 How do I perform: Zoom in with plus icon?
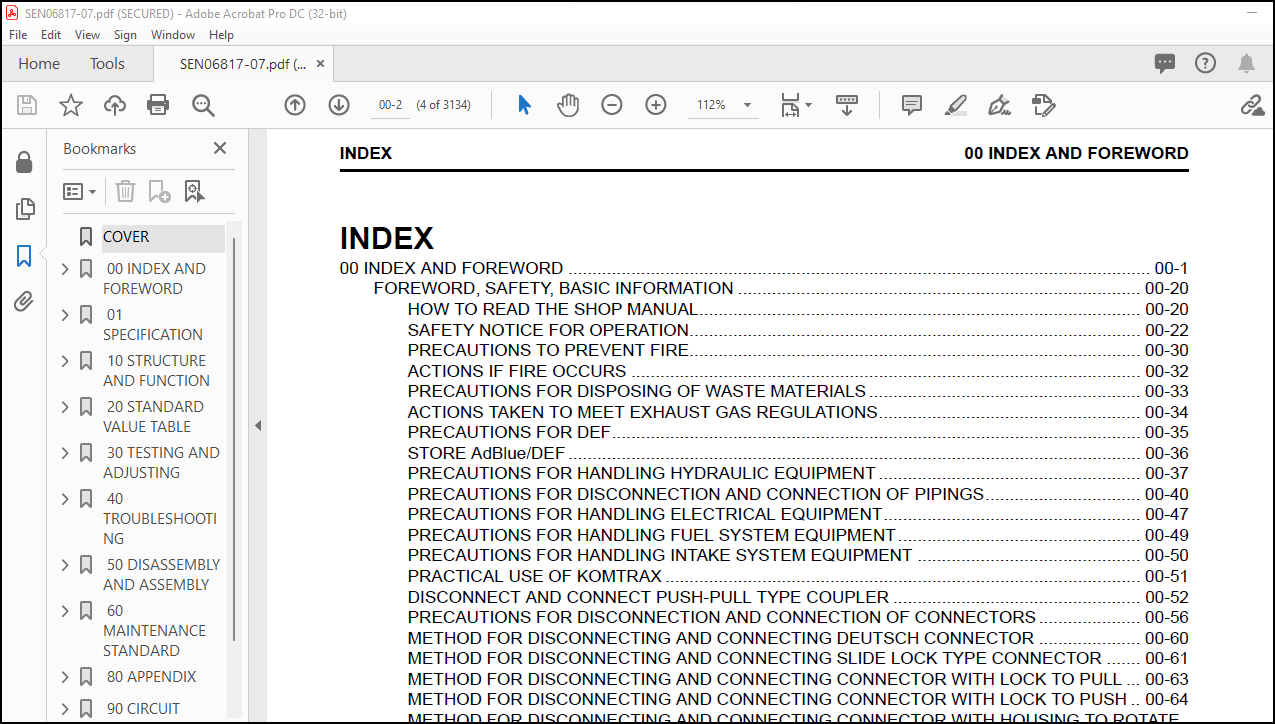click(x=656, y=105)
